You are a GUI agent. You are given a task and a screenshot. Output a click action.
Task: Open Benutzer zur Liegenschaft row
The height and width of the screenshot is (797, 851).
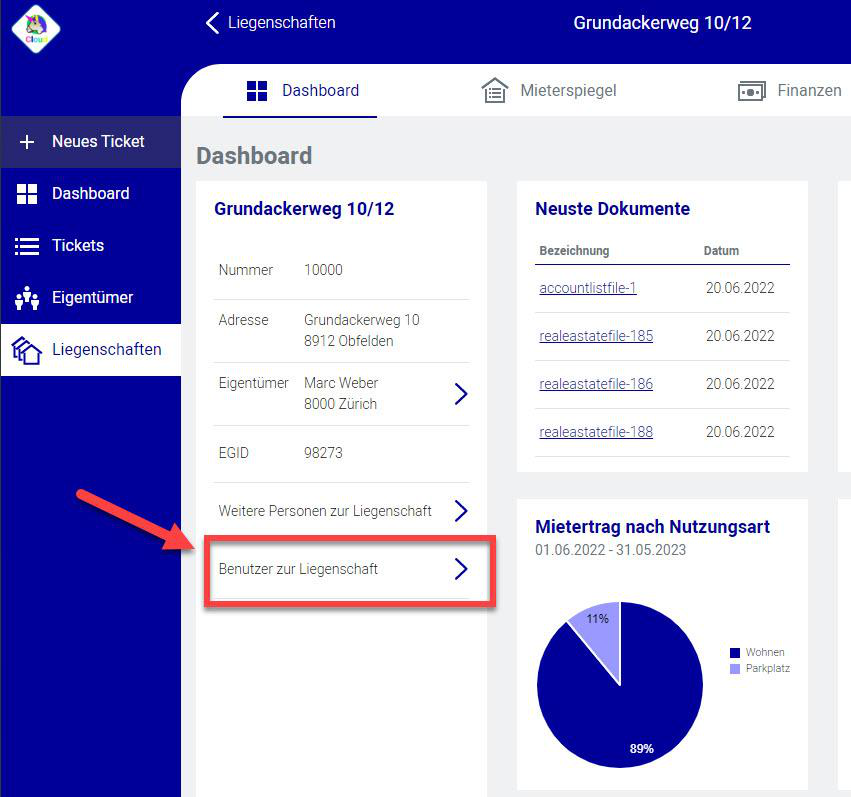point(343,569)
